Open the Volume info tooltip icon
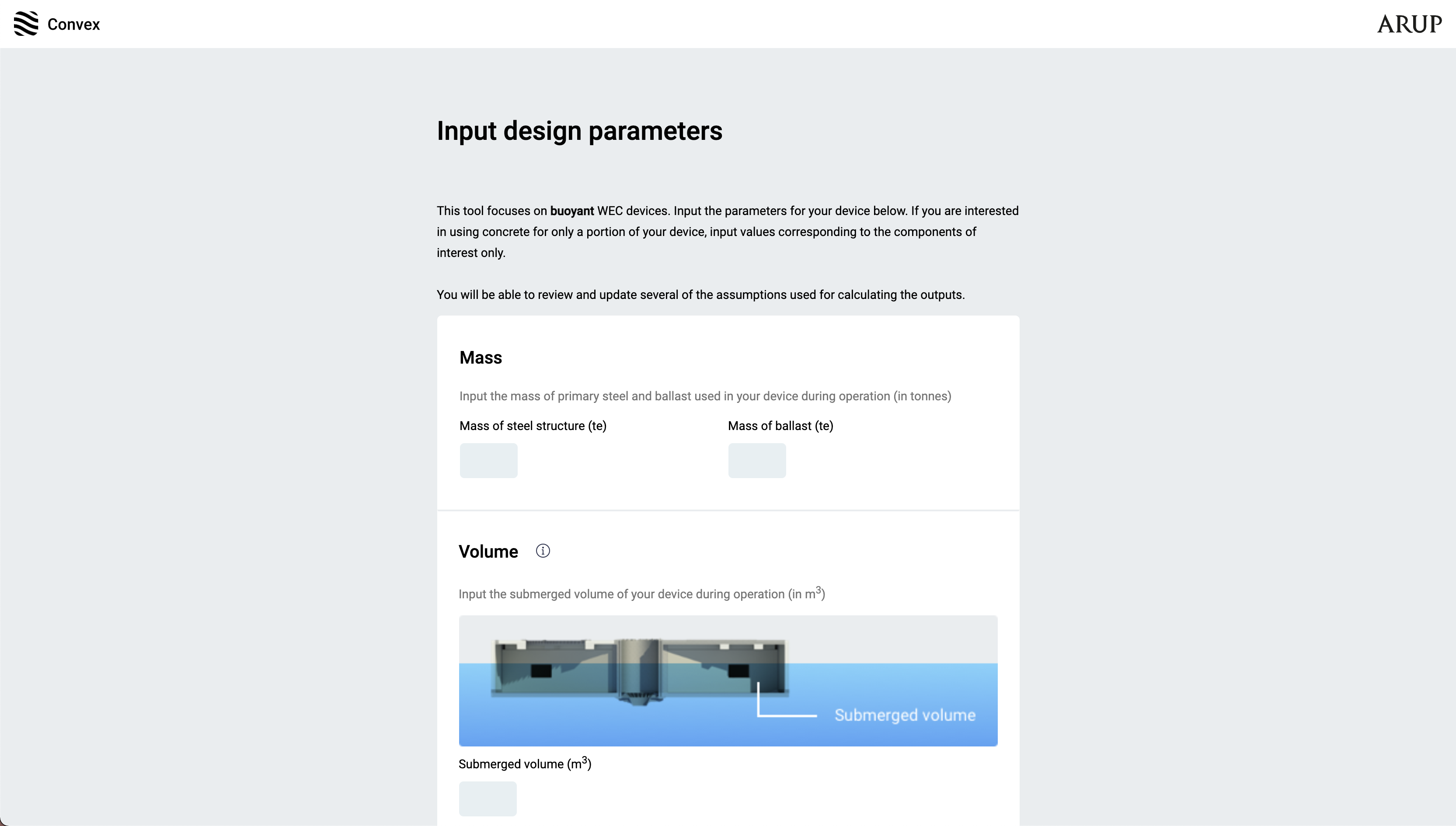This screenshot has height=826, width=1456. click(543, 551)
